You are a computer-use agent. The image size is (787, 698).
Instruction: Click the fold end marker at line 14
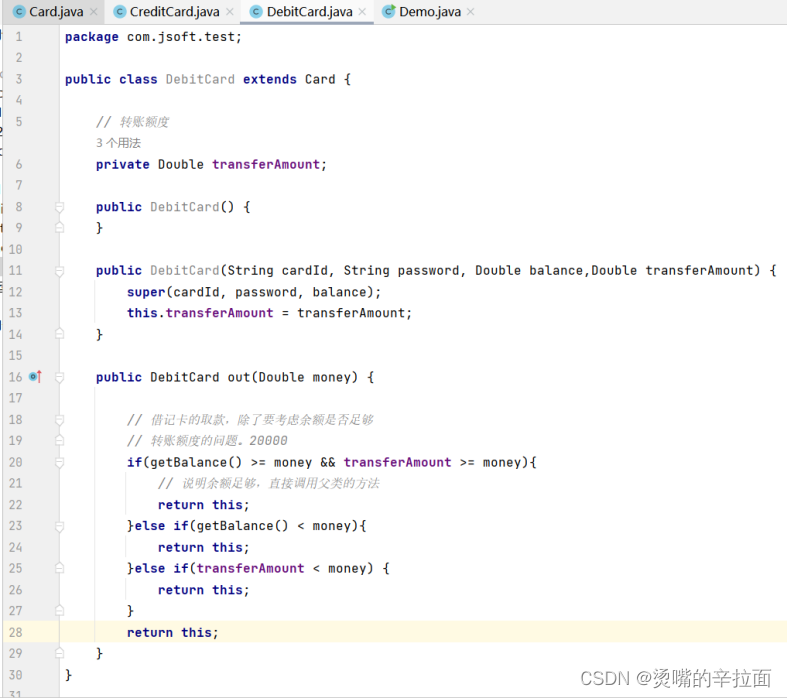pos(59,334)
